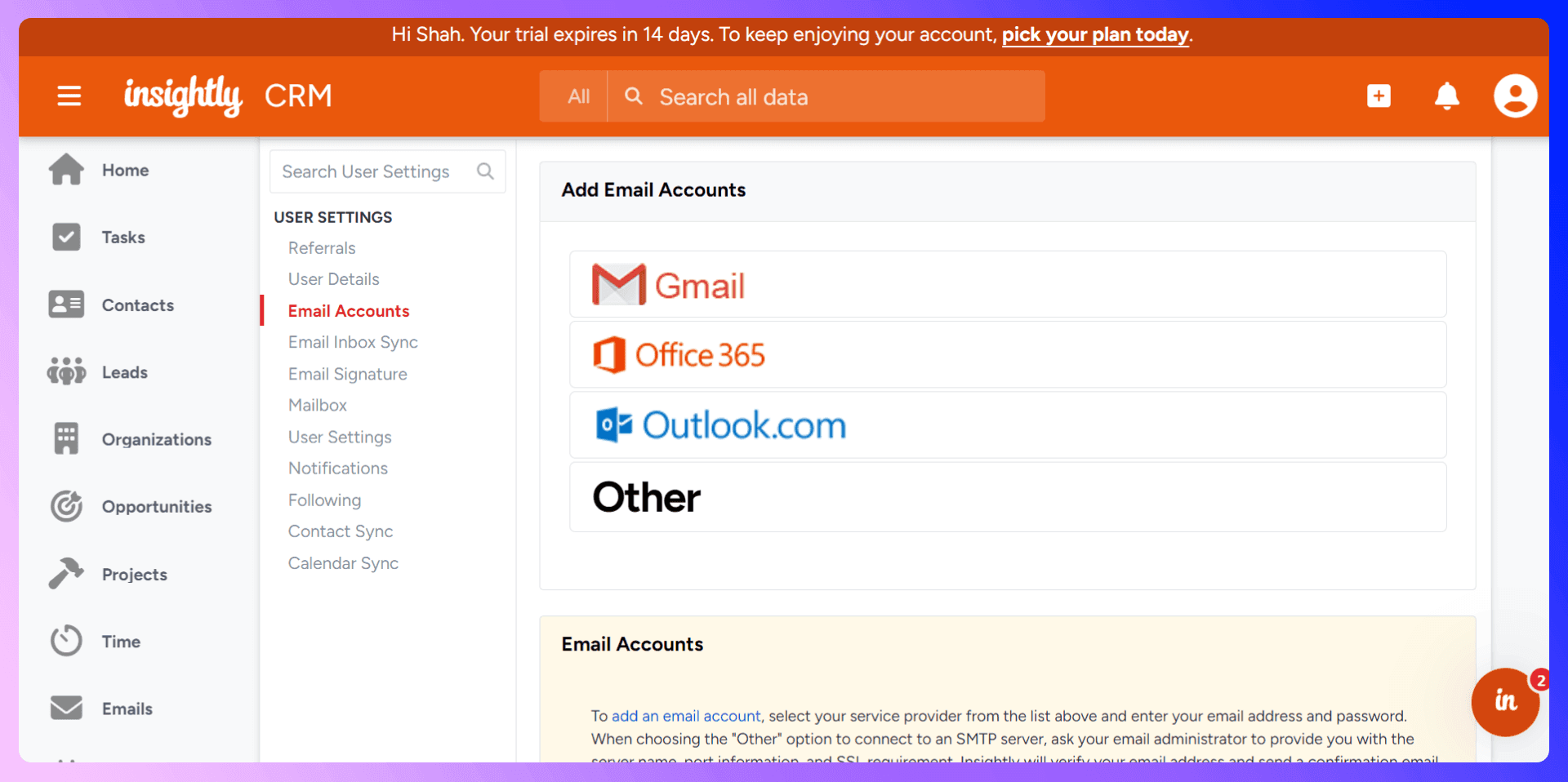
Task: Click the Home house icon
Action: click(x=66, y=170)
